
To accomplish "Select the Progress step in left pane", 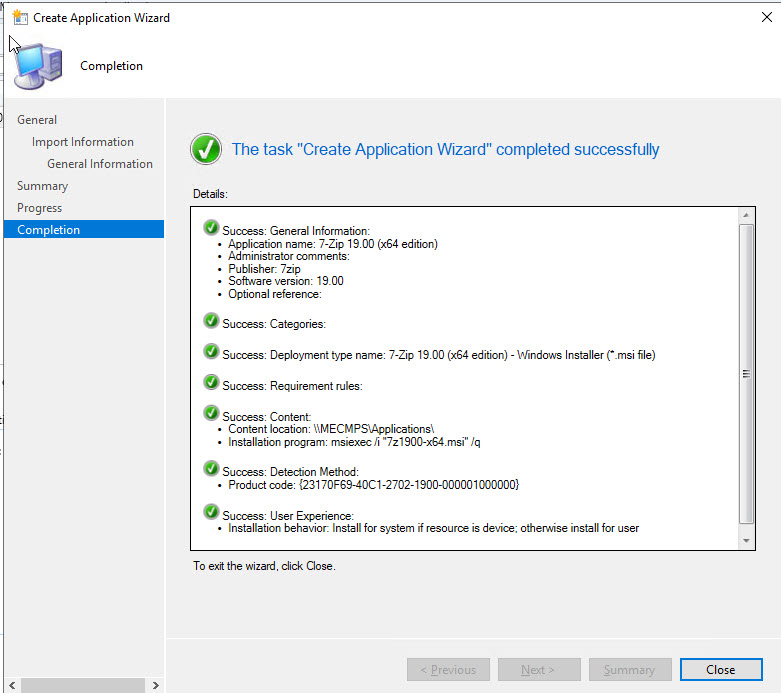I will pos(39,208).
